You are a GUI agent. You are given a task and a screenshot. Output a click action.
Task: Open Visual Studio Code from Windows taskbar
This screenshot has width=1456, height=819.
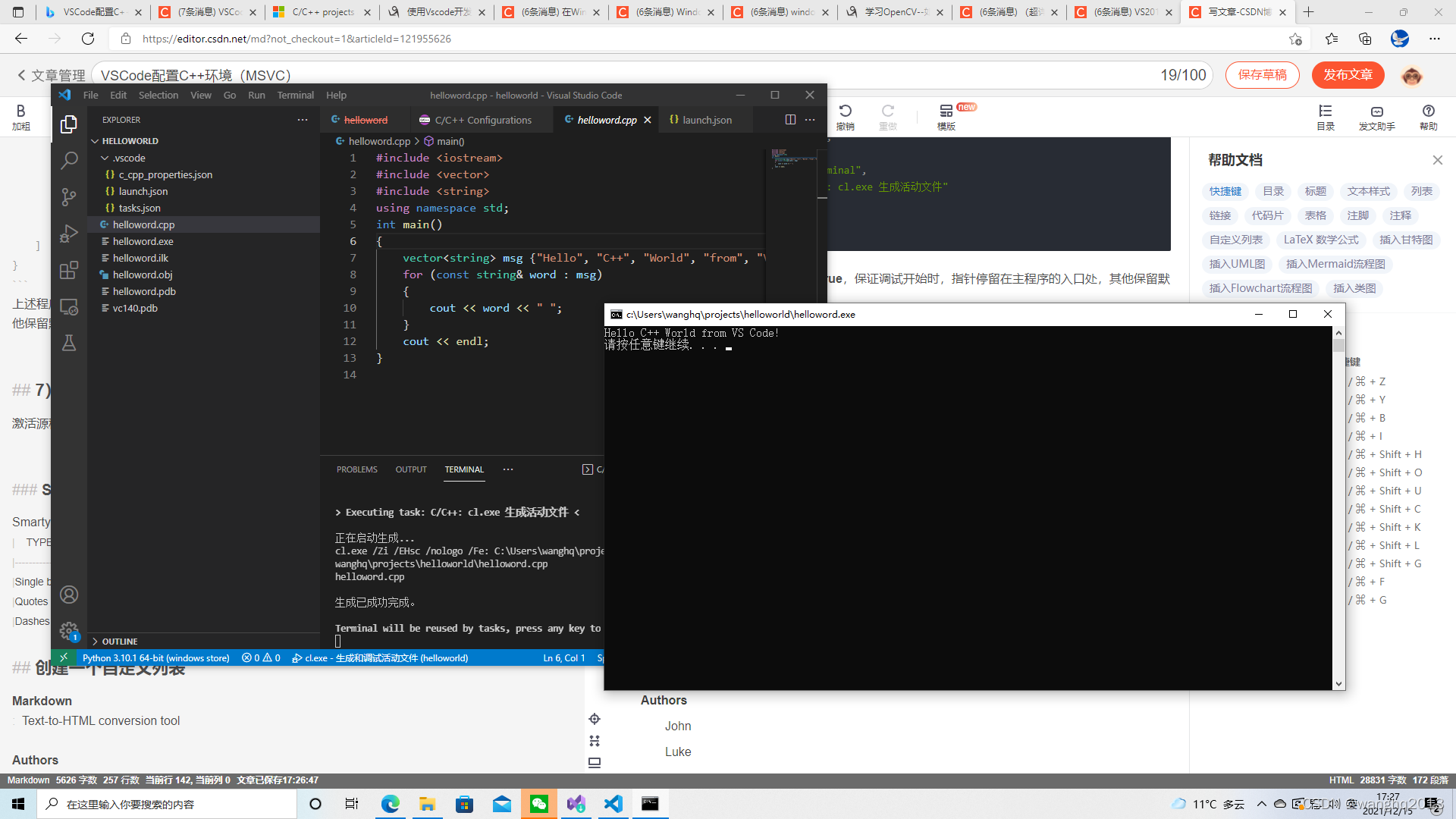coord(613,804)
